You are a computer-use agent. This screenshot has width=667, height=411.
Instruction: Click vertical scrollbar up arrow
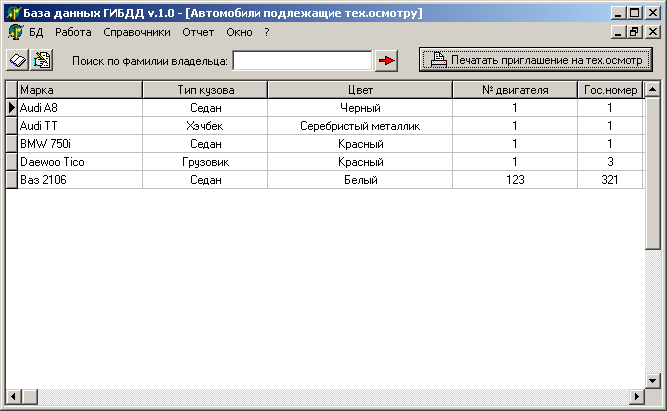(x=652, y=89)
